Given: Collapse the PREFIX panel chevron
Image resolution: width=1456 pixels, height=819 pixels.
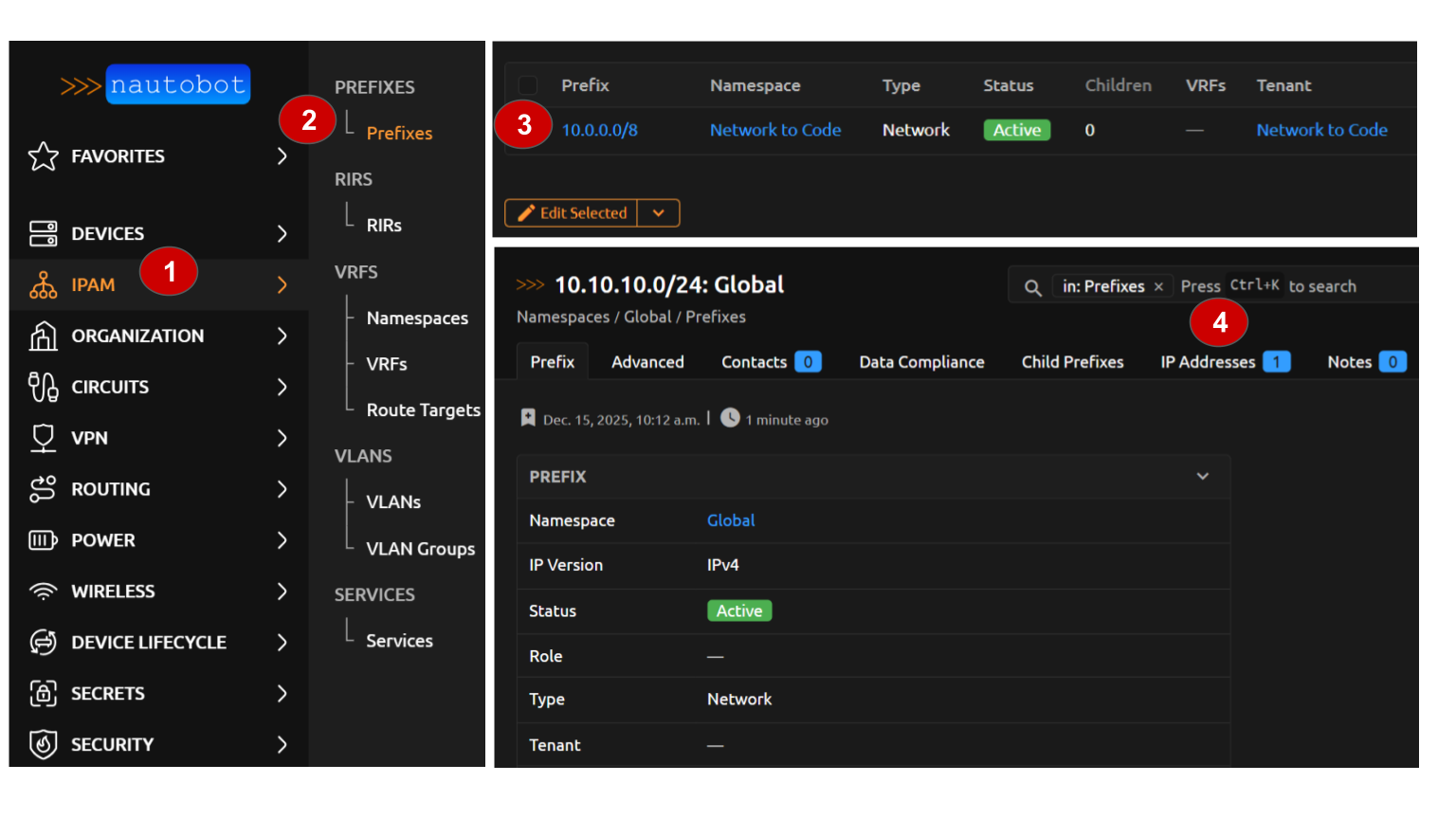Looking at the screenshot, I should [1202, 476].
